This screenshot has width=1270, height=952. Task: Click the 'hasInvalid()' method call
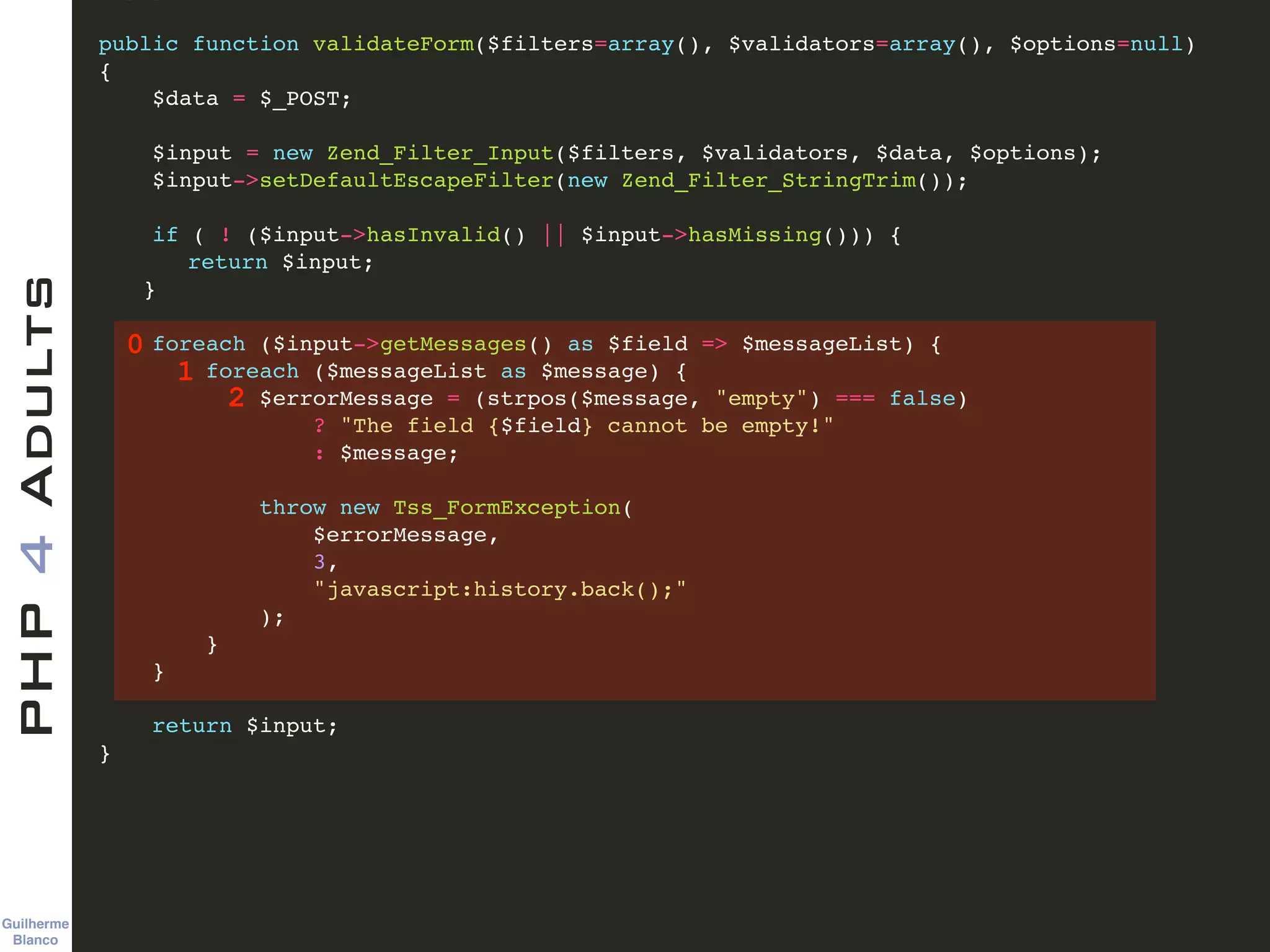446,235
